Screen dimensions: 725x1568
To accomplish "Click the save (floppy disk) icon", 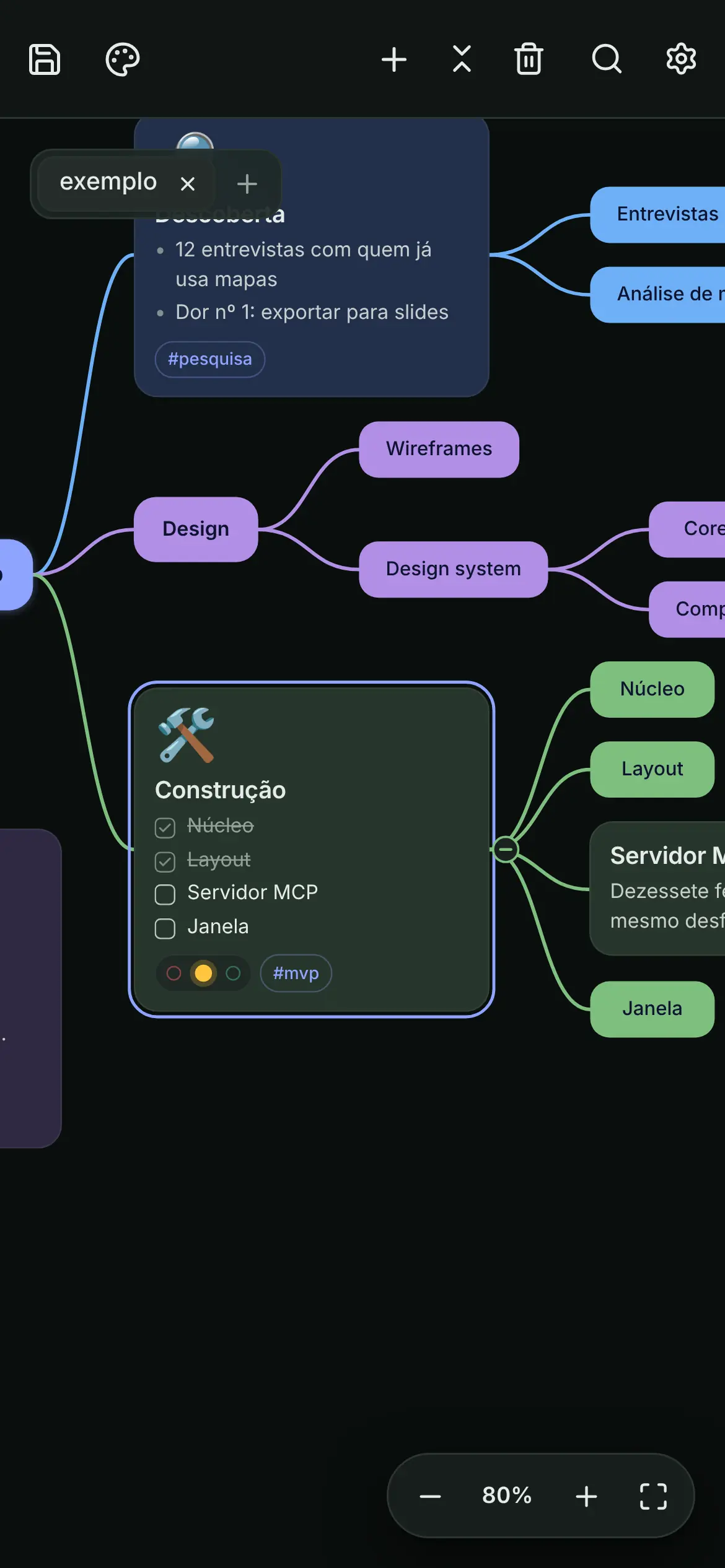I will [45, 59].
